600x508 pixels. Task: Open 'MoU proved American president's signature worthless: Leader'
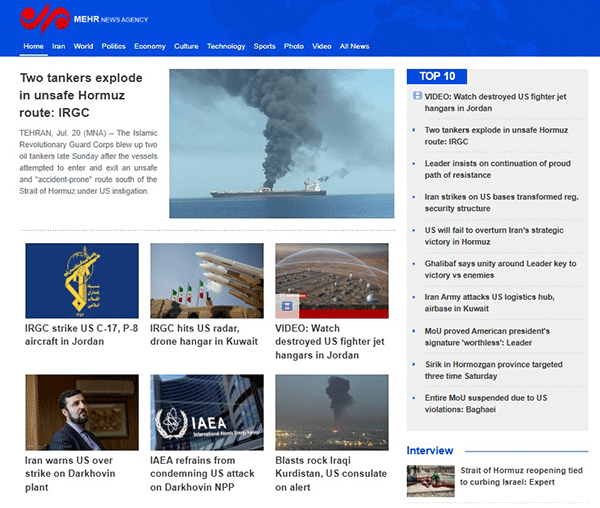[487, 337]
